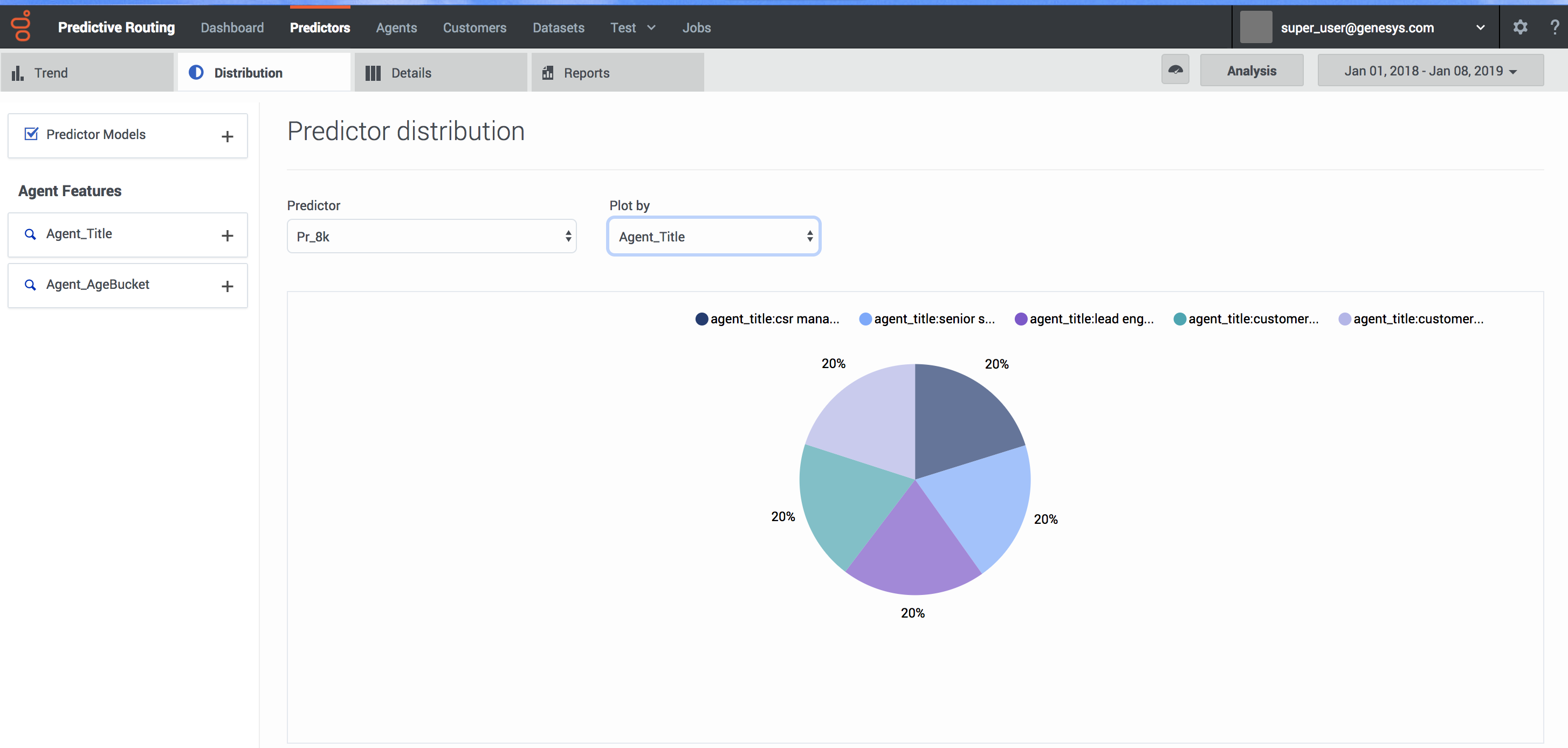Click the Predictive Routing title link
This screenshot has width=1568, height=748.
click(116, 27)
